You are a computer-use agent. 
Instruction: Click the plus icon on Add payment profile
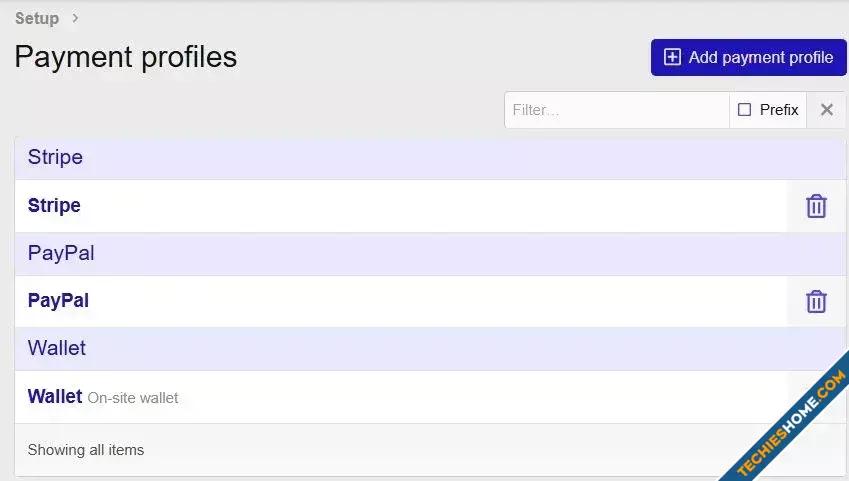click(672, 57)
